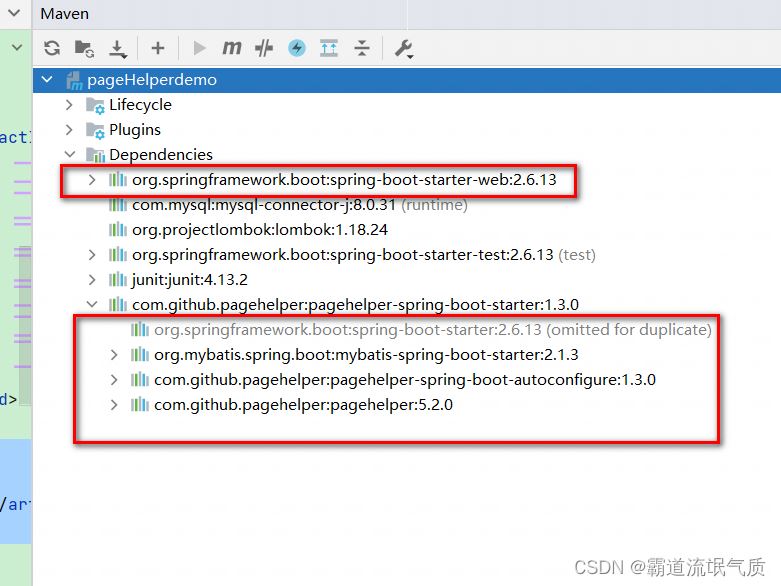
Task: Collapse all tree nodes icon
Action: (x=362, y=48)
